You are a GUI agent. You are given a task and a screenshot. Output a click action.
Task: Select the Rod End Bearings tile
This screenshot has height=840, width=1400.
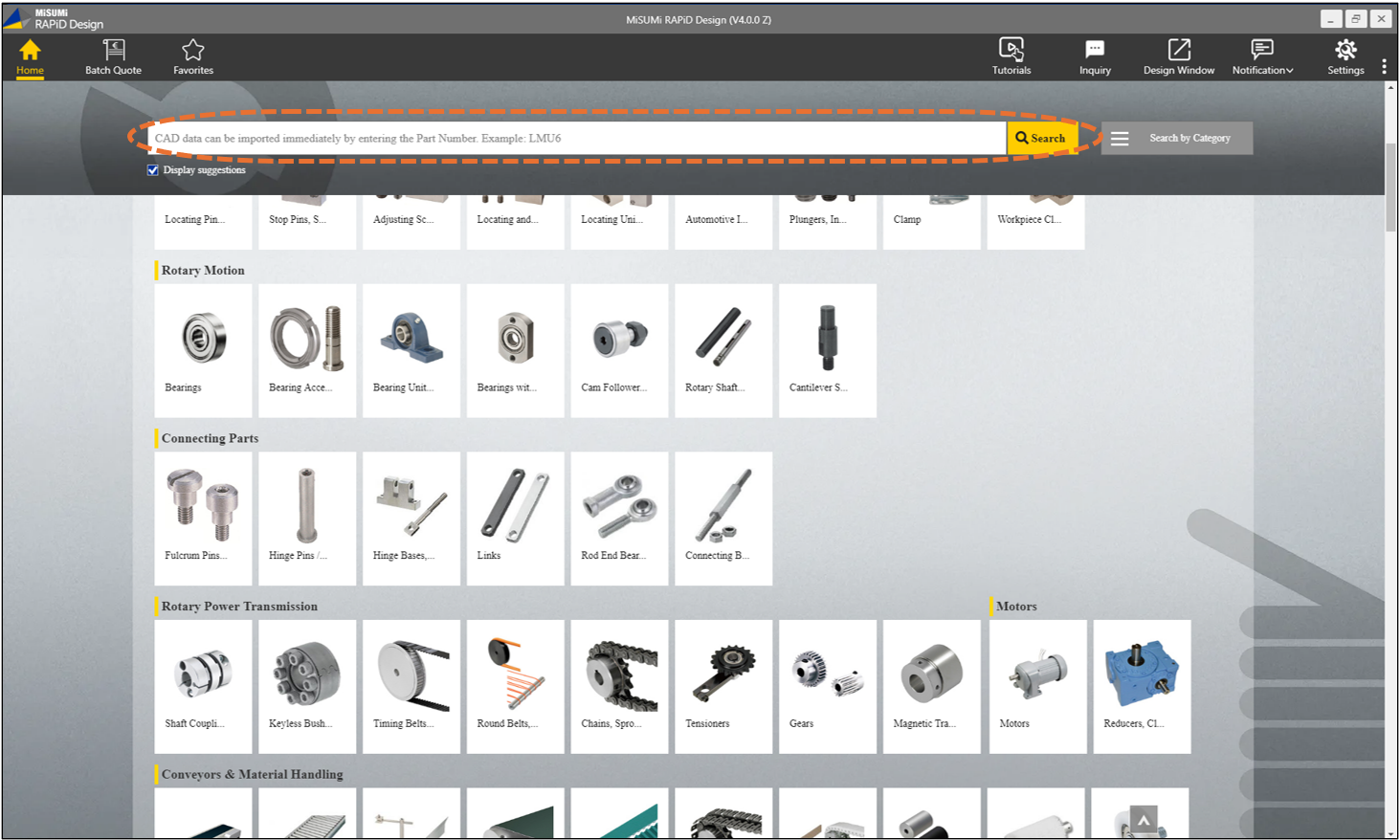pyautogui.click(x=619, y=518)
